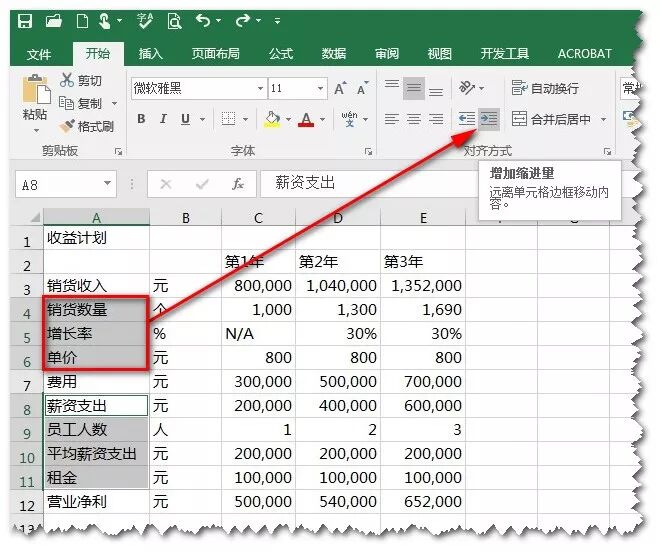This screenshot has height=552, width=660.
Task: Click the 格式刷 format painter button
Action: (x=87, y=126)
